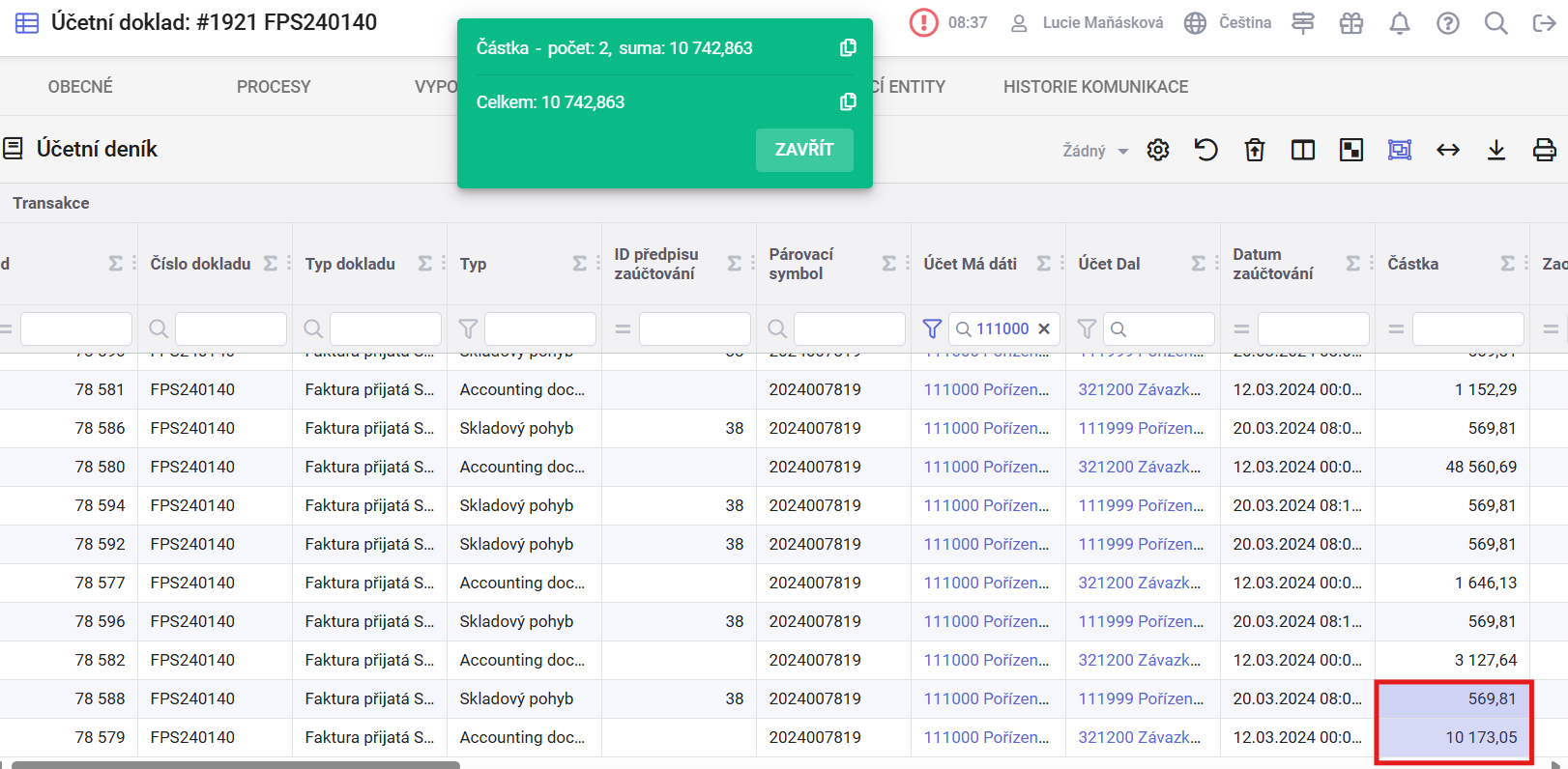The height and width of the screenshot is (769, 1568).
Task: Close the summary popup with ZAVŘÍT
Action: 804,150
